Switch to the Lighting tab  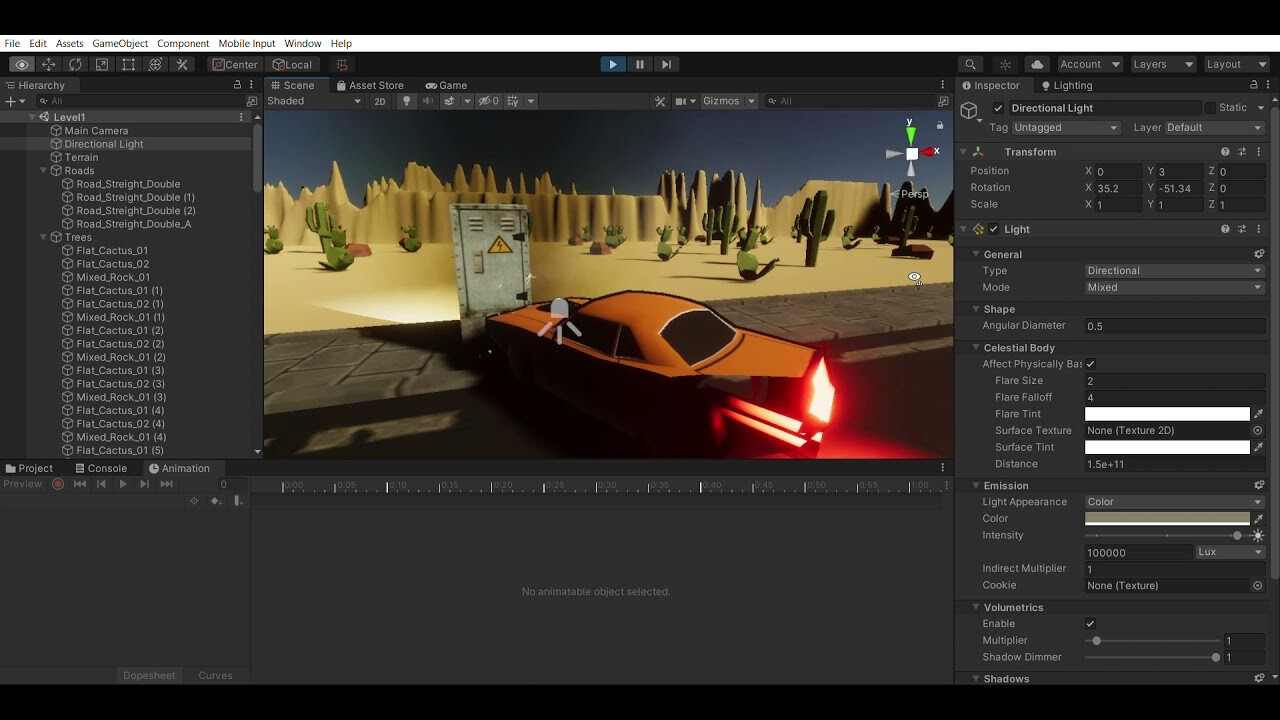(1066, 85)
